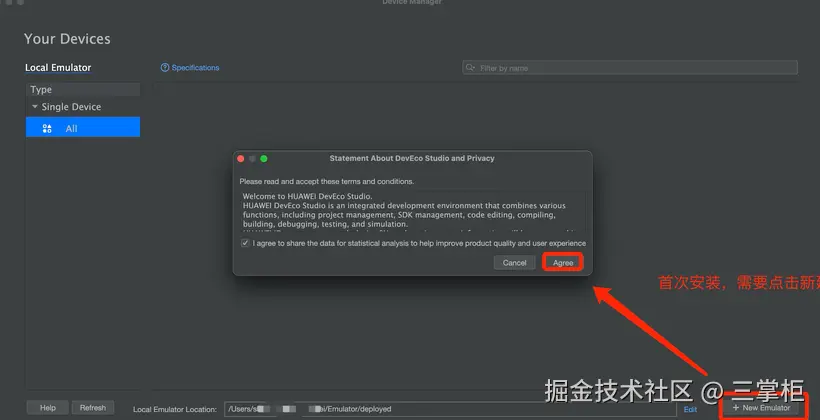The image size is (820, 420).
Task: Click the search magnifier icon in filter field
Action: [x=470, y=67]
